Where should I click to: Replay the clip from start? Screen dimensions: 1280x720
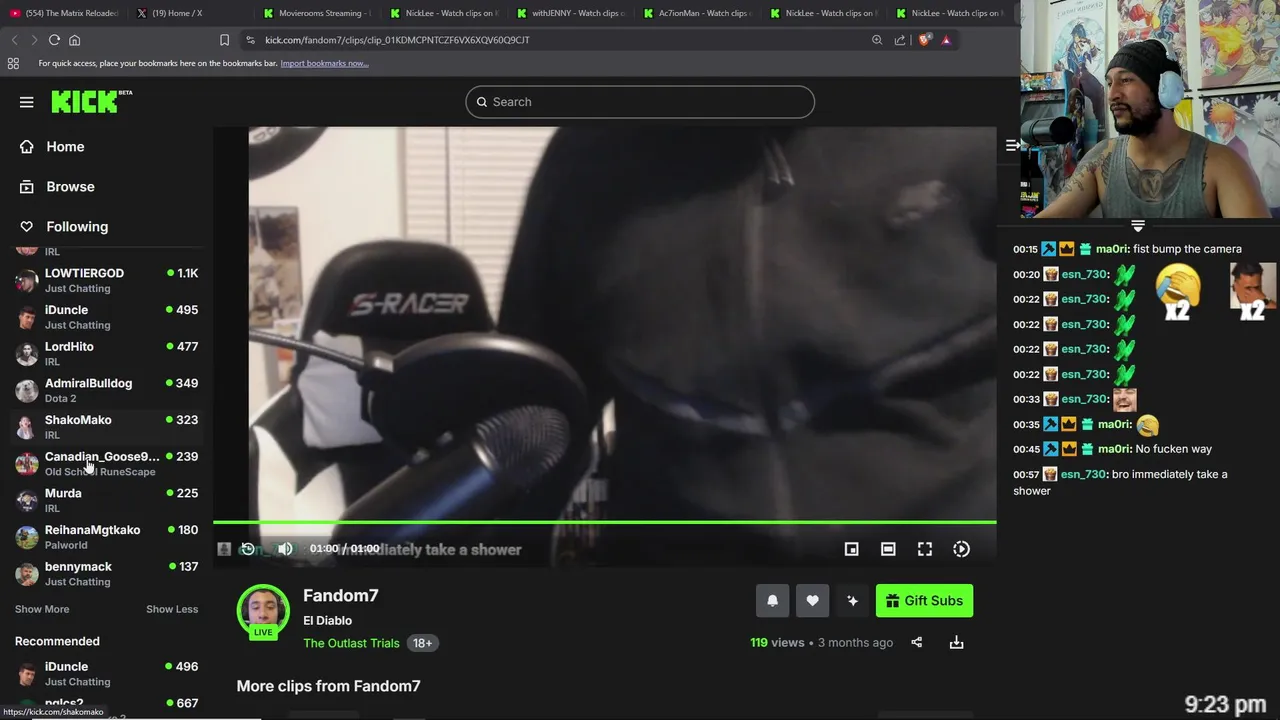point(248,549)
